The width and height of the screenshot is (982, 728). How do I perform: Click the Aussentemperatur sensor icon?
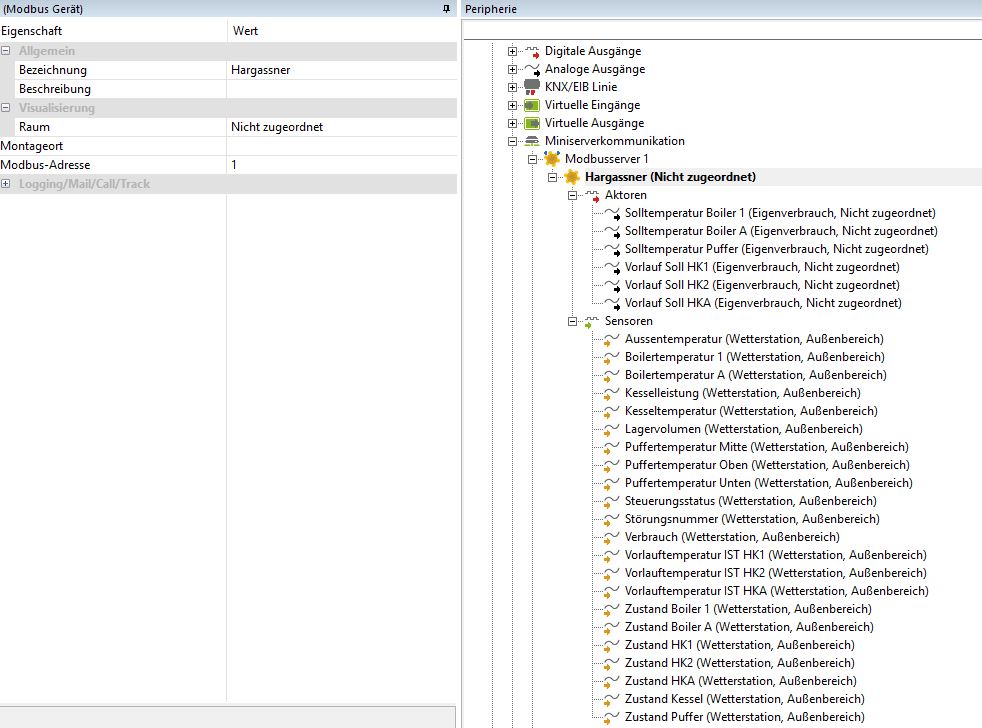tap(611, 340)
